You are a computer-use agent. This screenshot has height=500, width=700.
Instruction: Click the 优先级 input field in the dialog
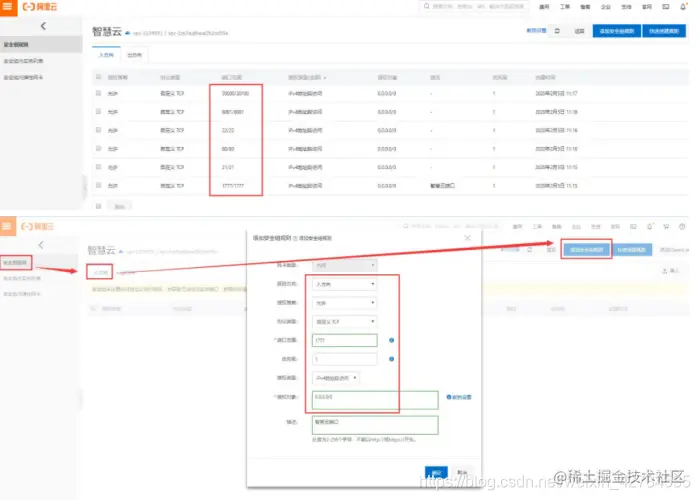coord(345,359)
